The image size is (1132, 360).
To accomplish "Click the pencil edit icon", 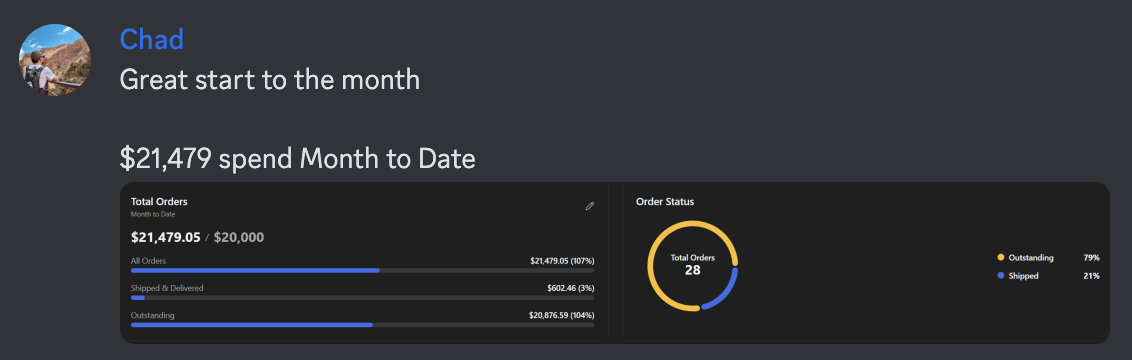I will [x=590, y=206].
